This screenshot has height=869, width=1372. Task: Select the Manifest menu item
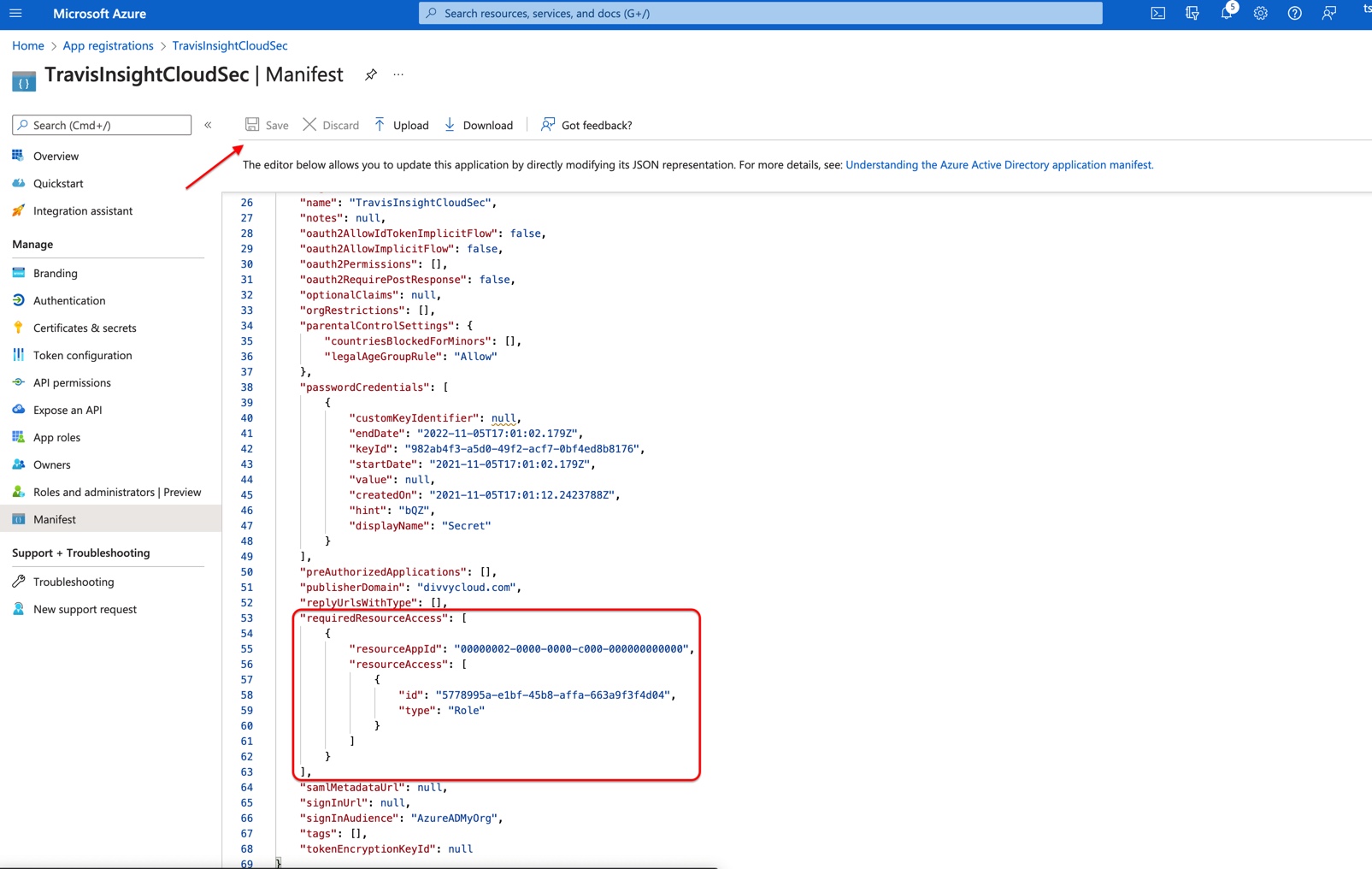coord(109,519)
